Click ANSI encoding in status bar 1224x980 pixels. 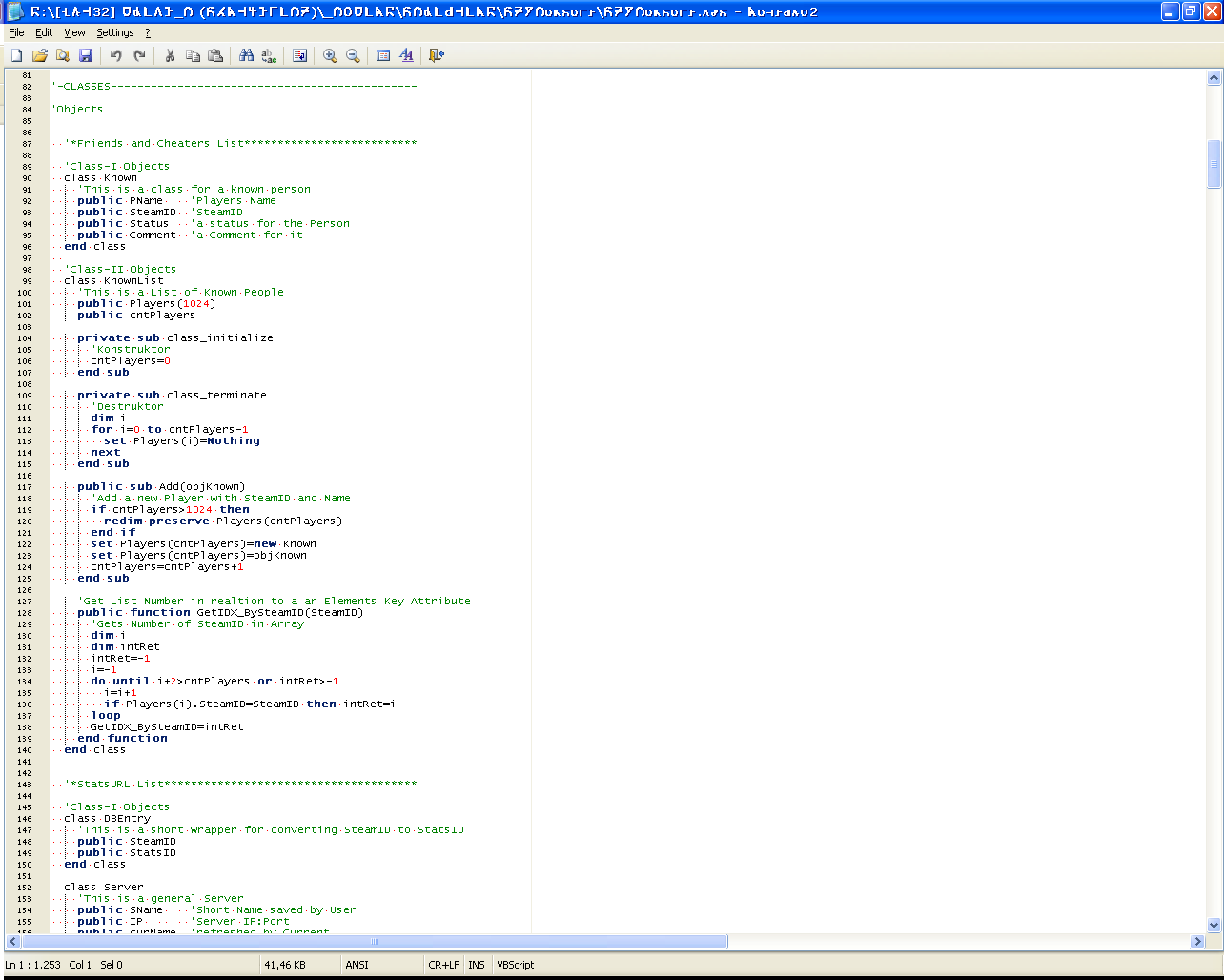(357, 965)
